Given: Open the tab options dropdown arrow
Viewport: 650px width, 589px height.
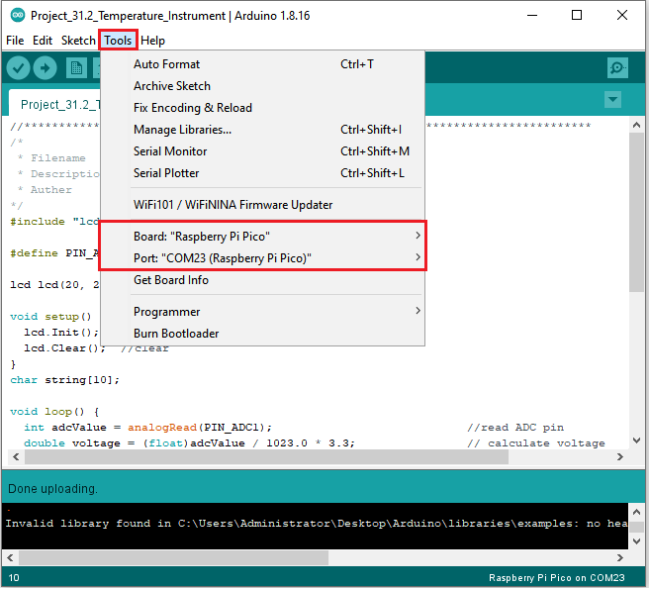Looking at the screenshot, I should tap(613, 99).
